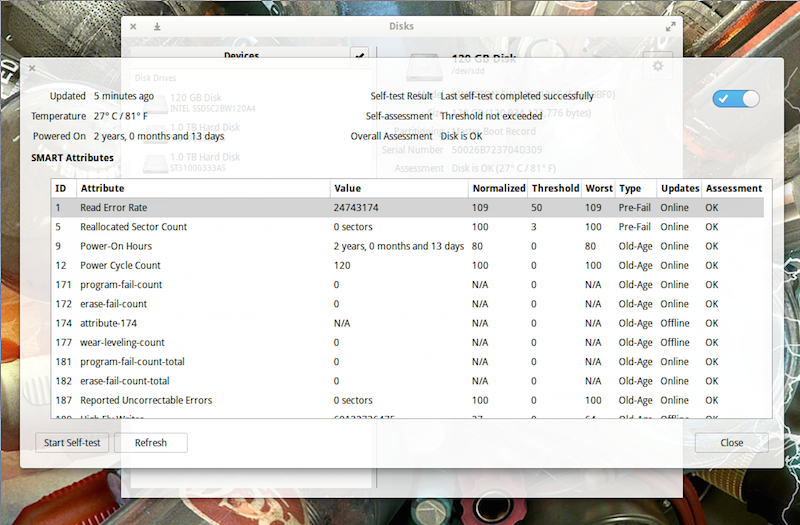
Task: Select the wear-leveling-count row
Action: (408, 343)
